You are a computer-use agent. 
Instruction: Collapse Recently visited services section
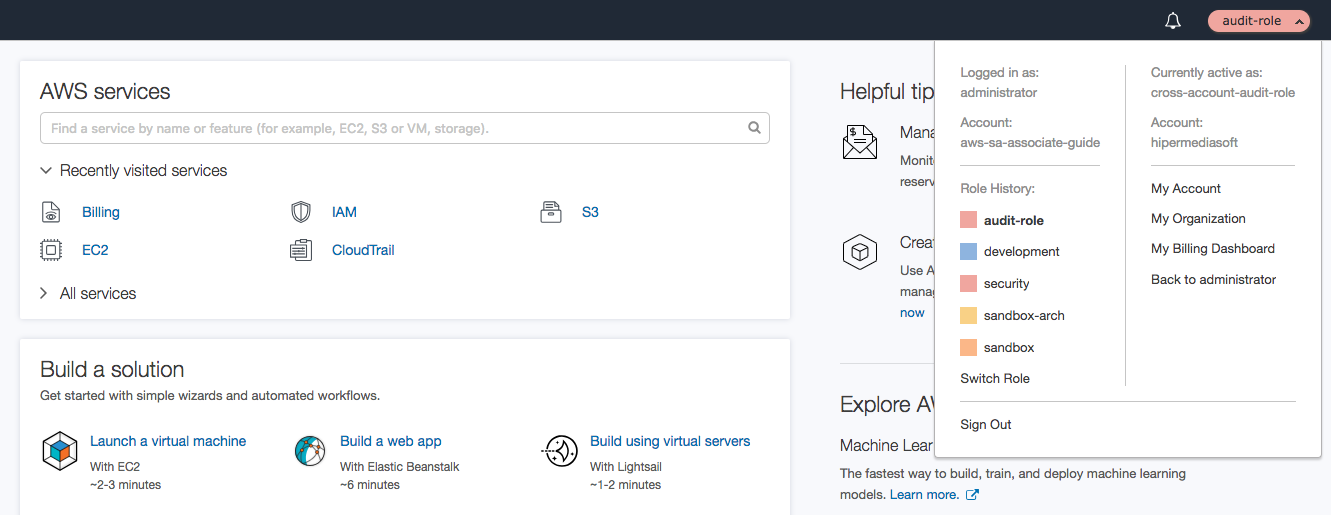[x=45, y=171]
